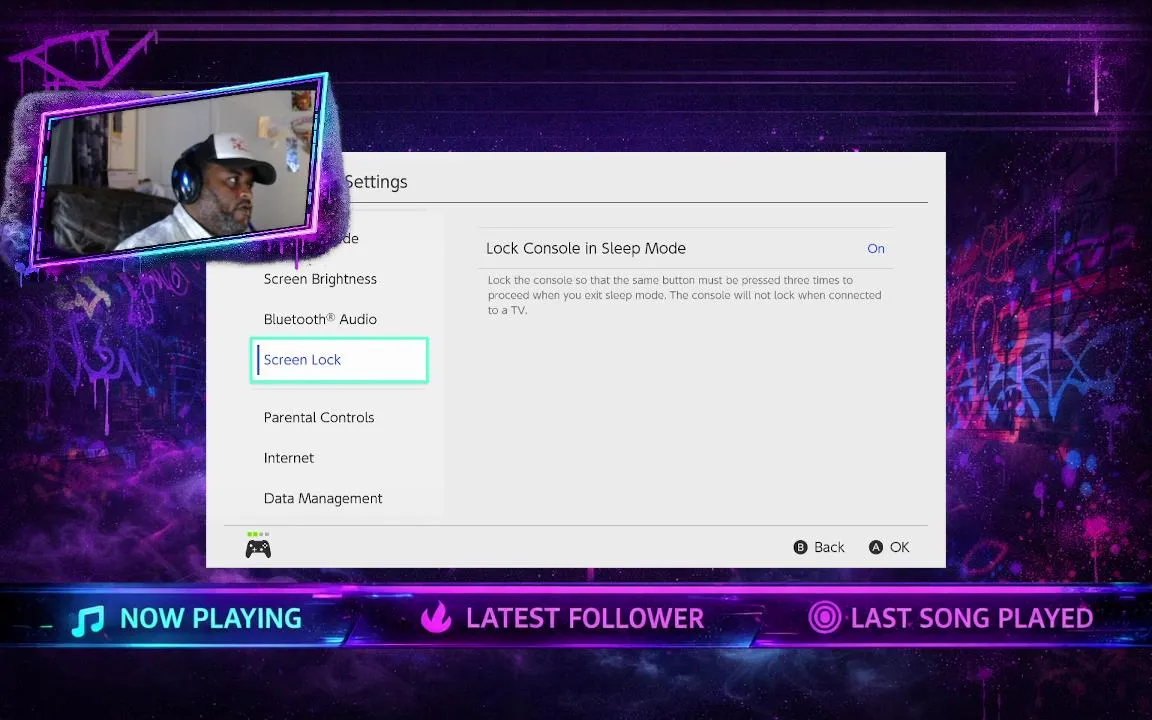Click the Last Song Played target icon
Screen dimensions: 1152x720
pyautogui.click(x=824, y=617)
